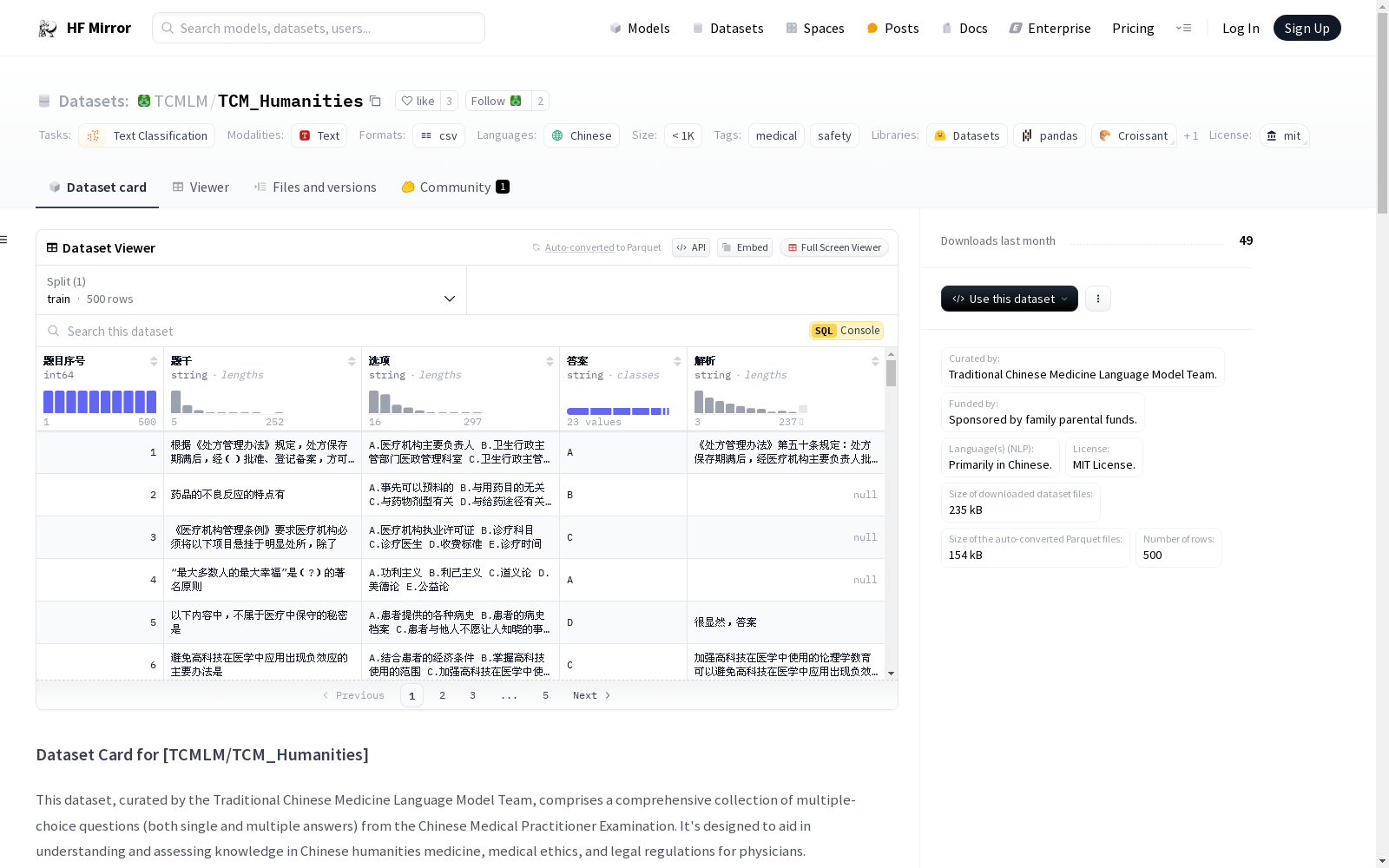
Task: Open Models in the top navigation
Action: tap(640, 29)
